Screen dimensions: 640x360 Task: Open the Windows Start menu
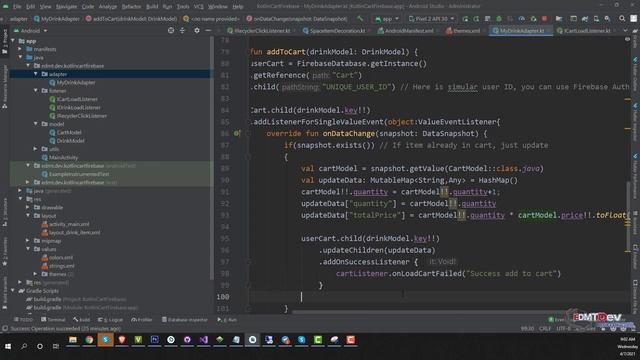click(8, 346)
